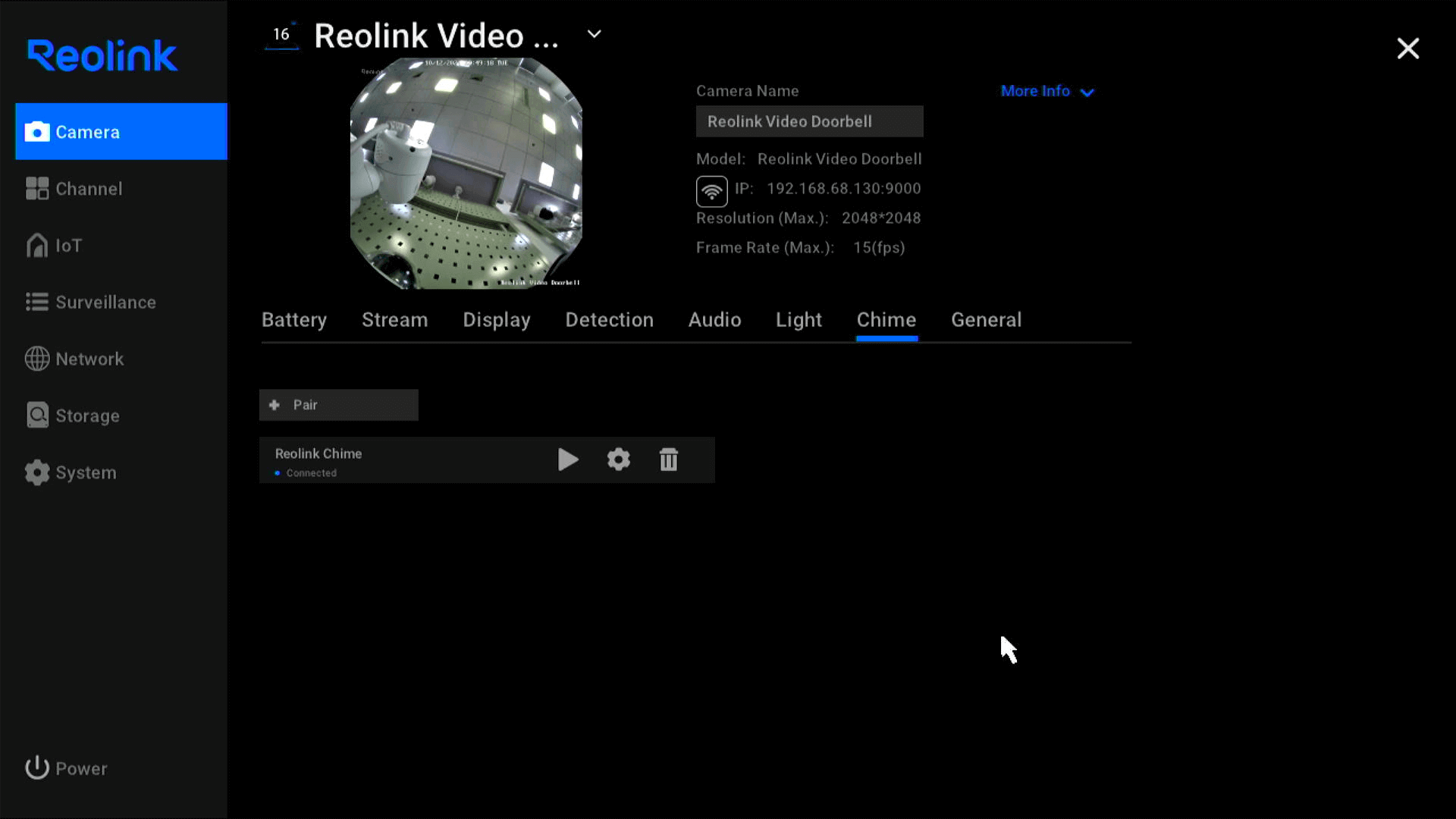
Task: Select the Stream tab
Action: (x=394, y=319)
